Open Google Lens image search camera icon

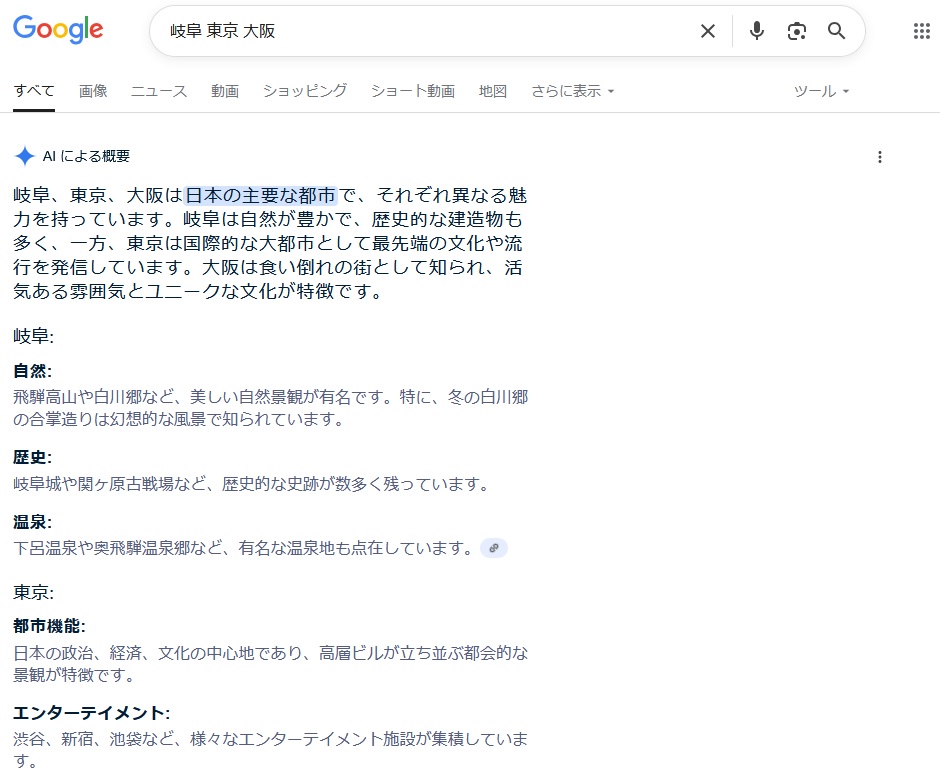pyautogui.click(x=796, y=31)
